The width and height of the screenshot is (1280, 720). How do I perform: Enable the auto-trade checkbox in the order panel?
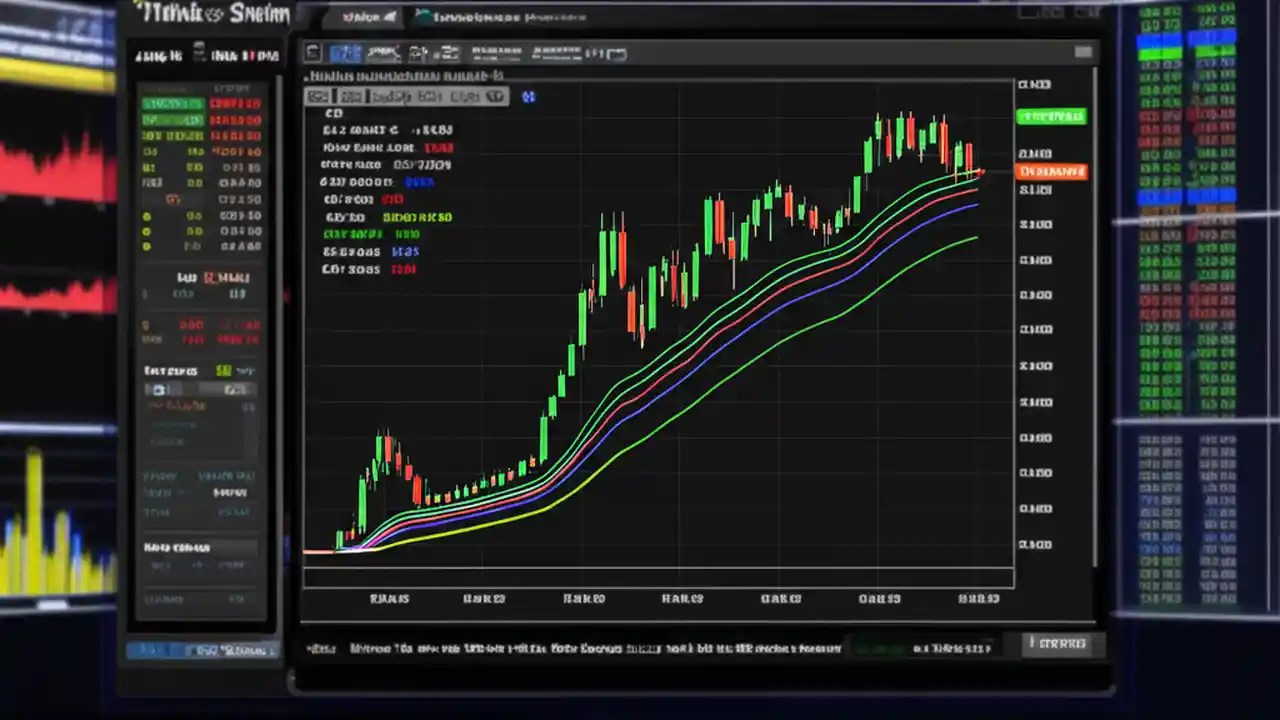(158, 390)
